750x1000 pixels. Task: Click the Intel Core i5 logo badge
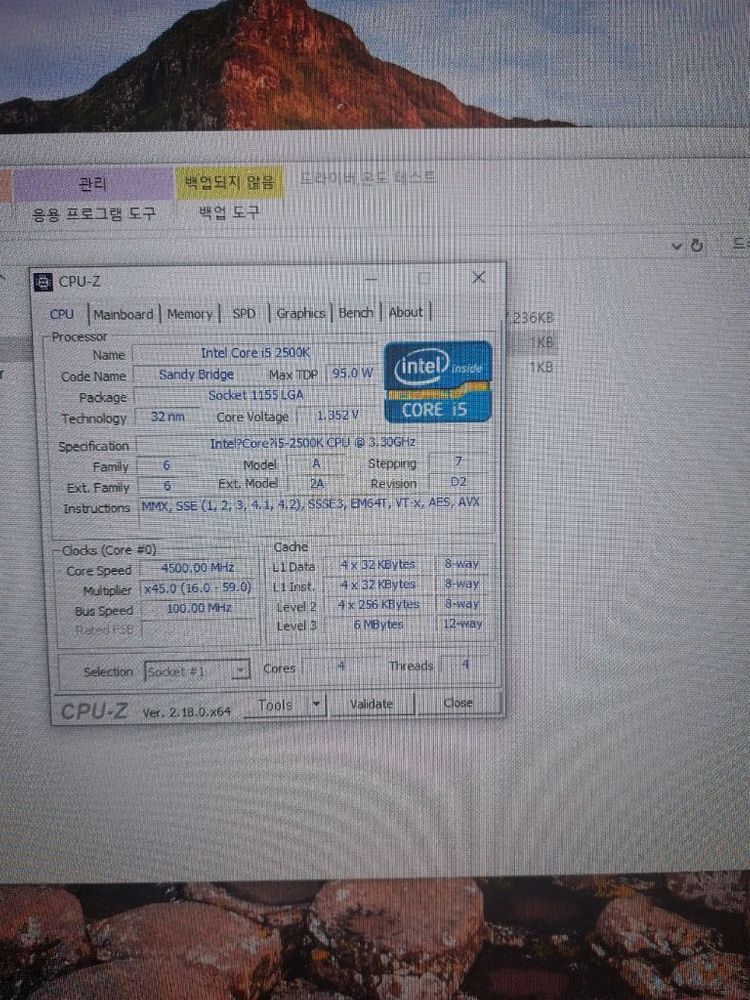click(438, 381)
